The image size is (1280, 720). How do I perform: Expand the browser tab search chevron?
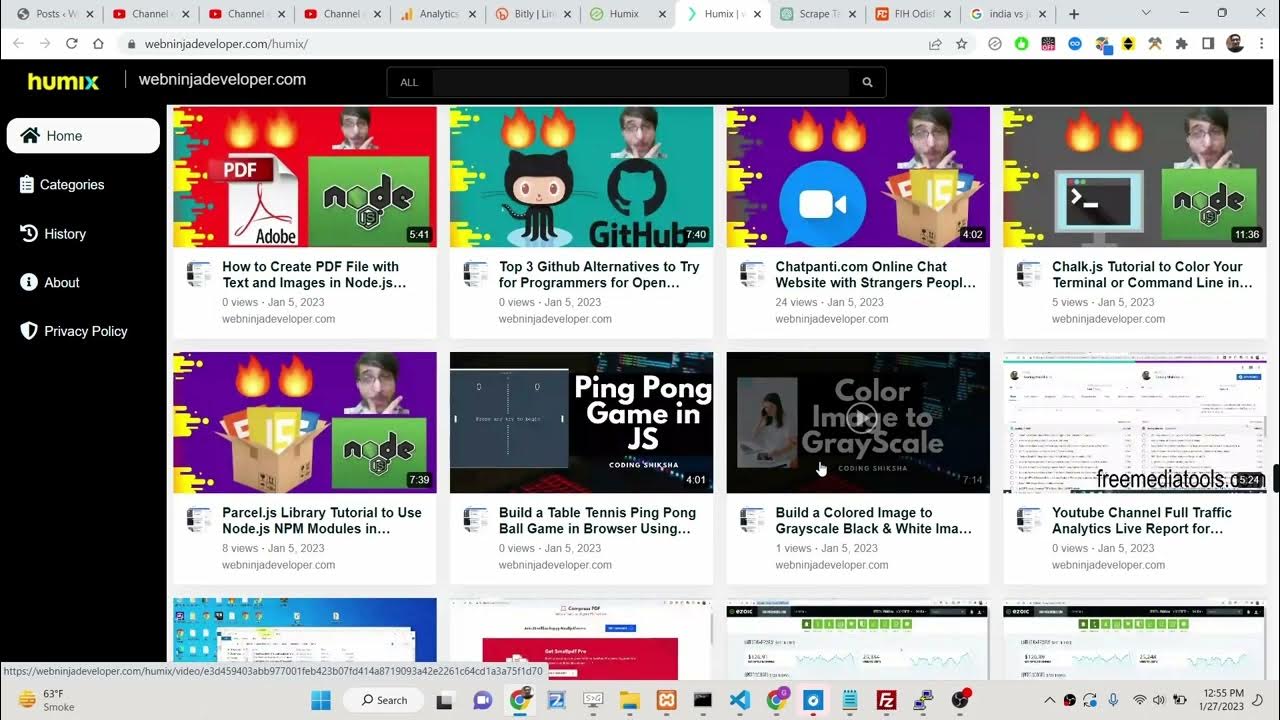click(x=1146, y=14)
